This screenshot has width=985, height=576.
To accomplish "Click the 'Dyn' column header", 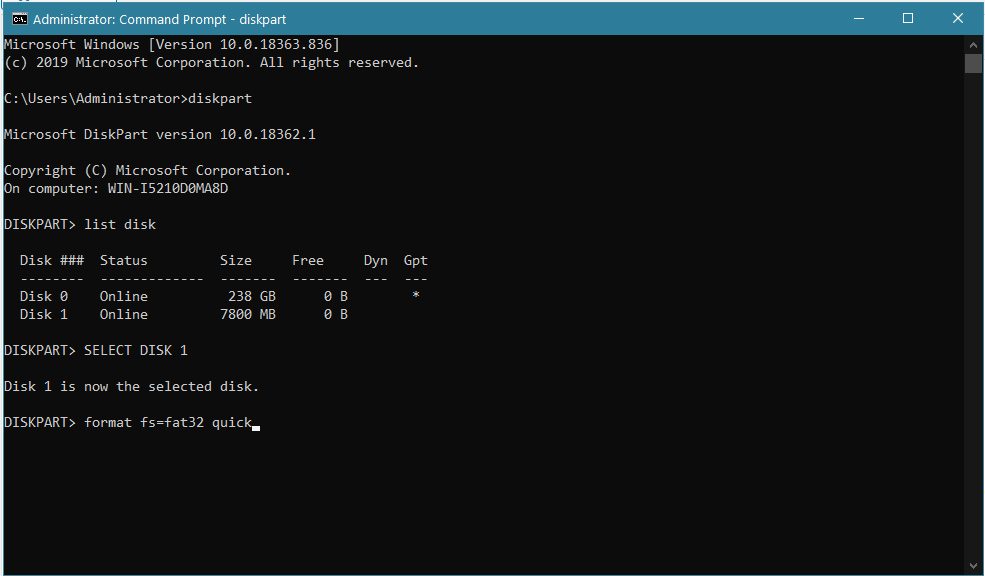I will click(x=376, y=261).
